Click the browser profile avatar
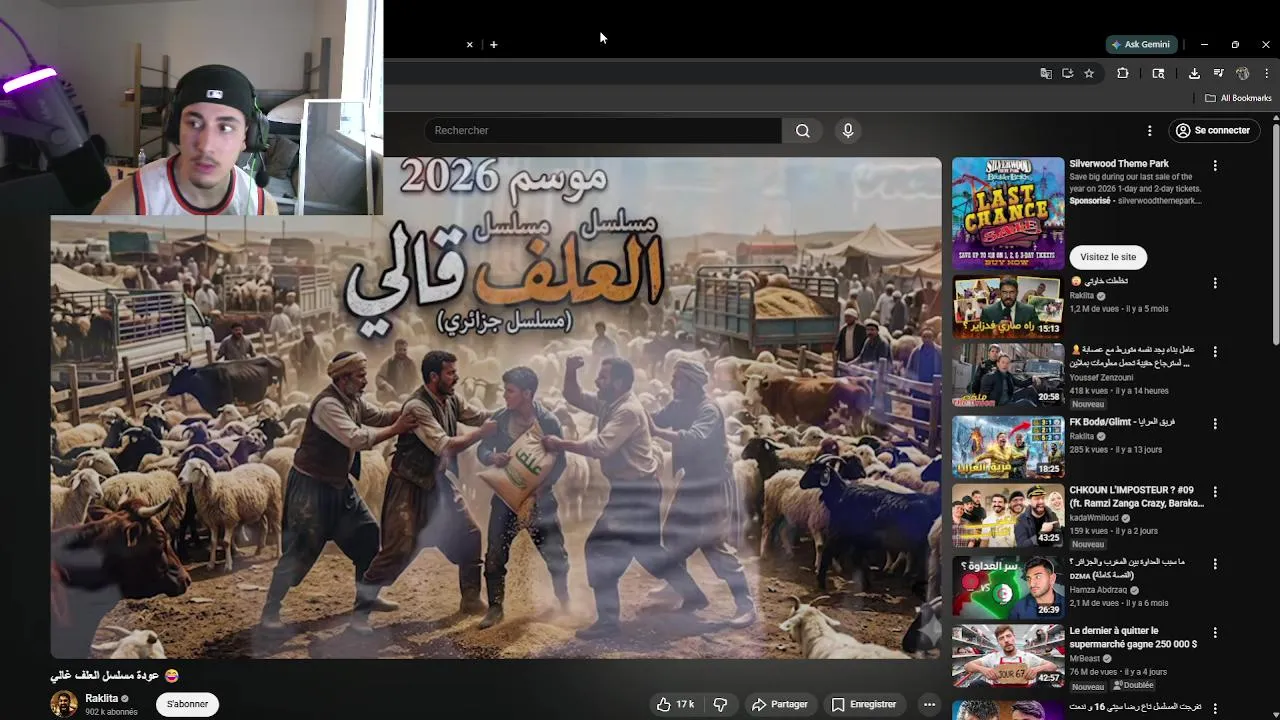This screenshot has width=1280, height=720. 1242,73
